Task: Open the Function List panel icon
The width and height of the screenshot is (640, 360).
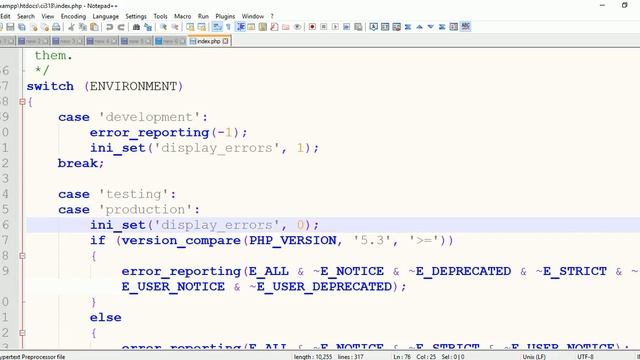Action: [x=274, y=27]
